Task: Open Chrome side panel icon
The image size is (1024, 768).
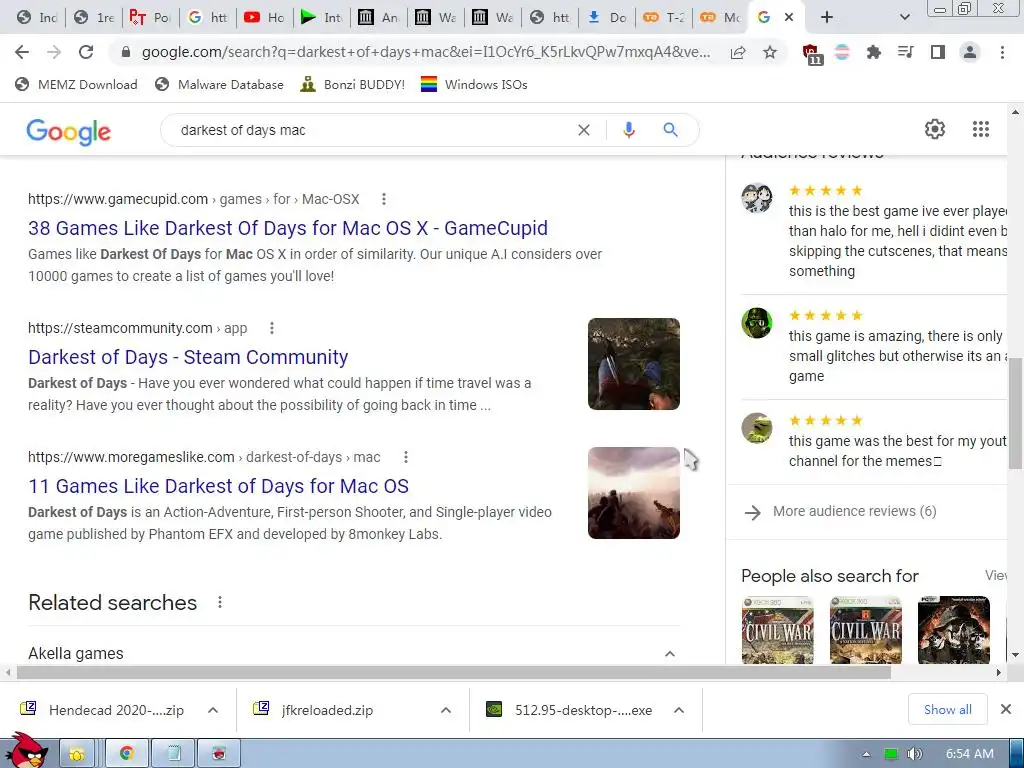Action: [938, 52]
